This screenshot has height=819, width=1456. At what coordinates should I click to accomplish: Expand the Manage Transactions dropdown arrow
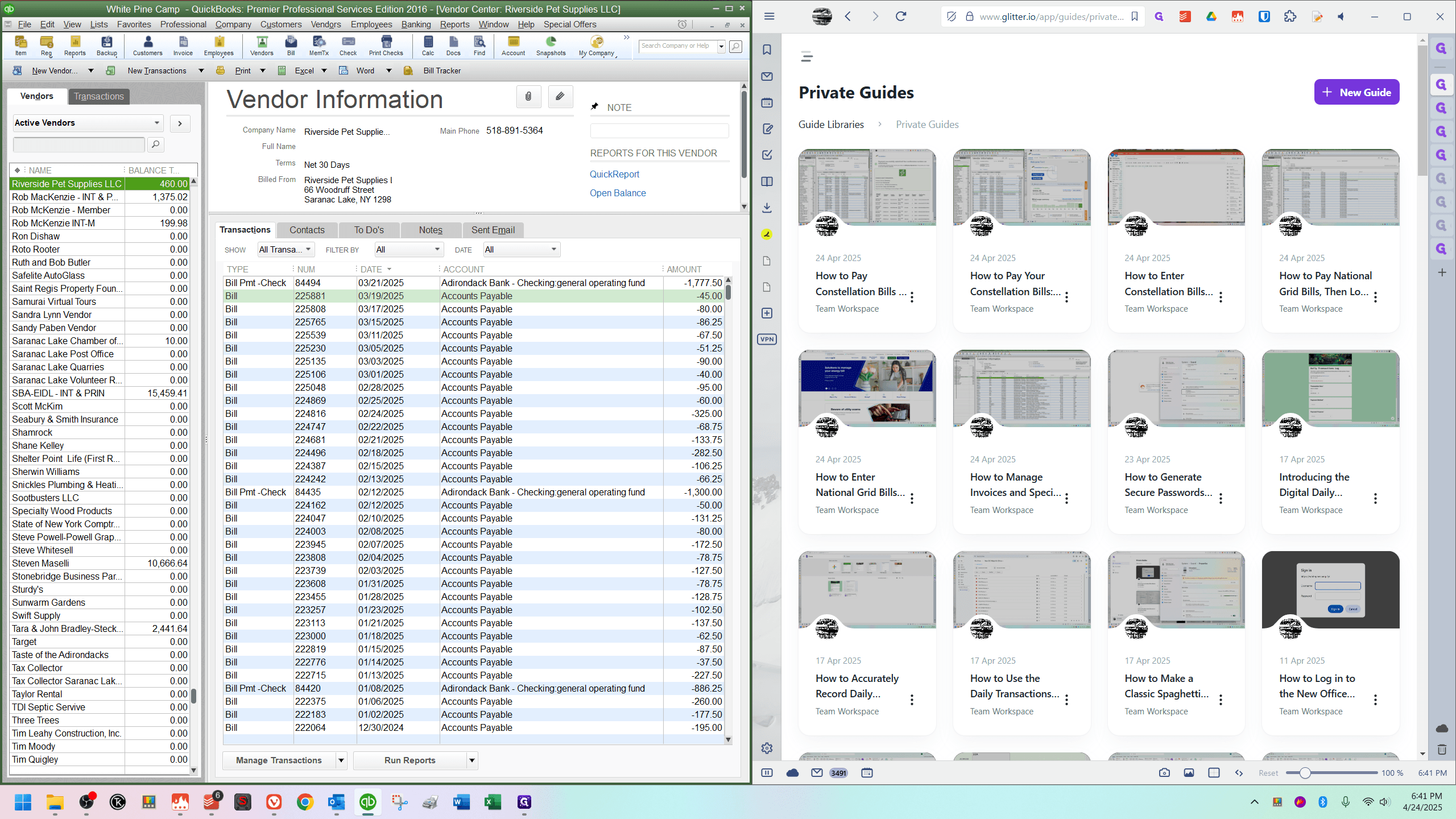point(341,760)
